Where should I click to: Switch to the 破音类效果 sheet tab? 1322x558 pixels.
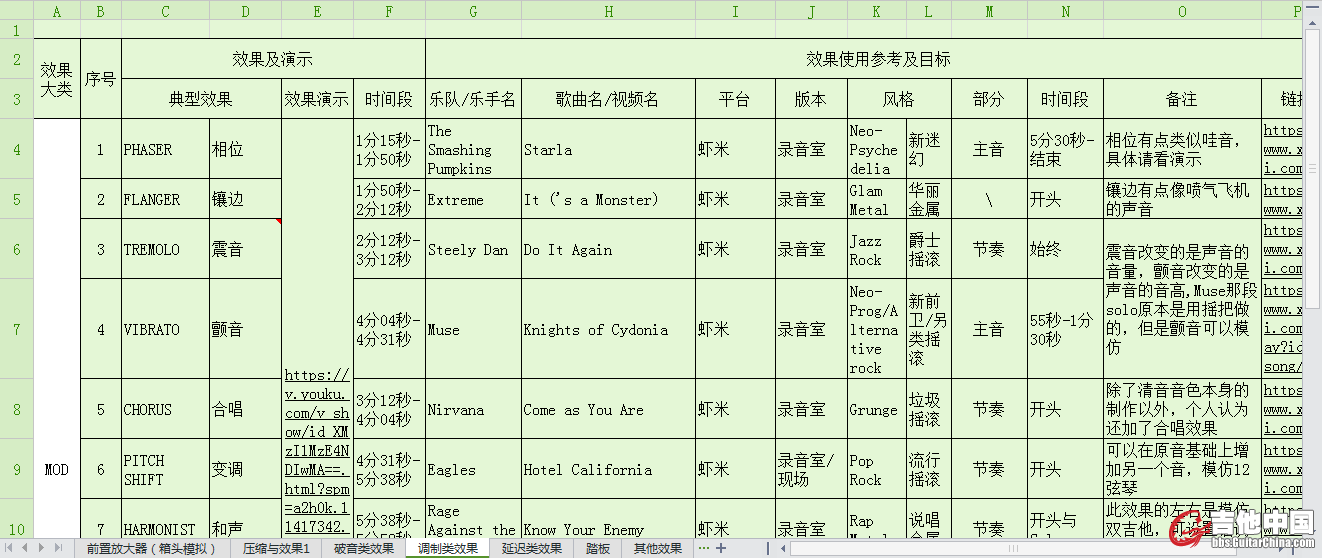(363, 548)
